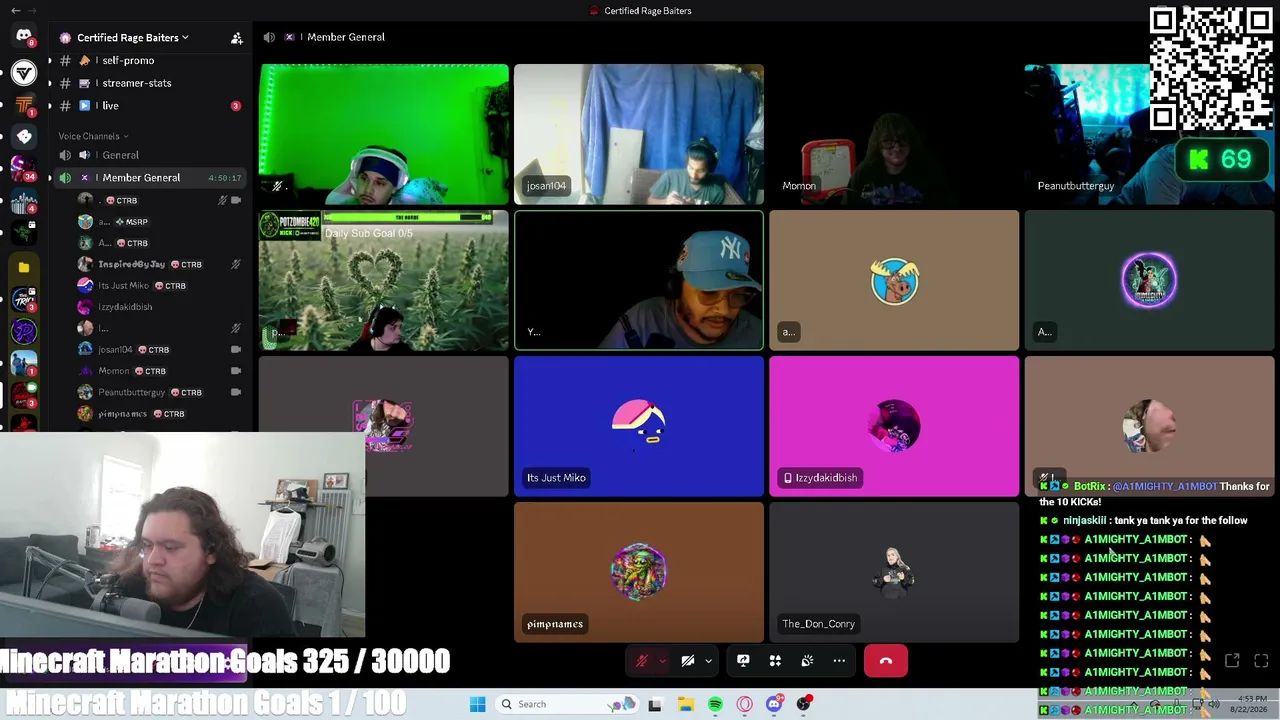The height and width of the screenshot is (720, 1280).
Task: Open the invite people icon beside server name
Action: (237, 38)
